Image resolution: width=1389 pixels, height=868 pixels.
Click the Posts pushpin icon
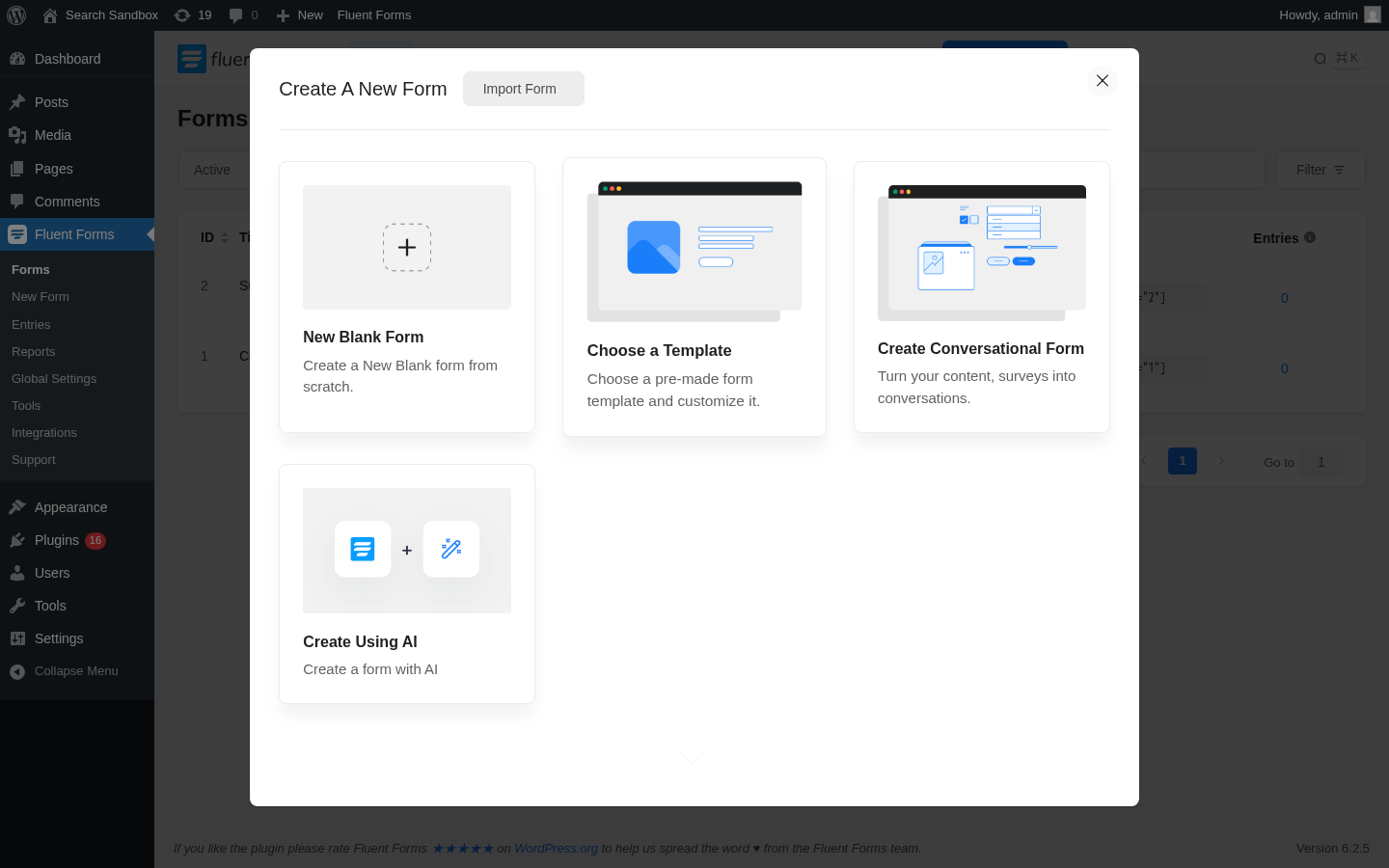17,102
